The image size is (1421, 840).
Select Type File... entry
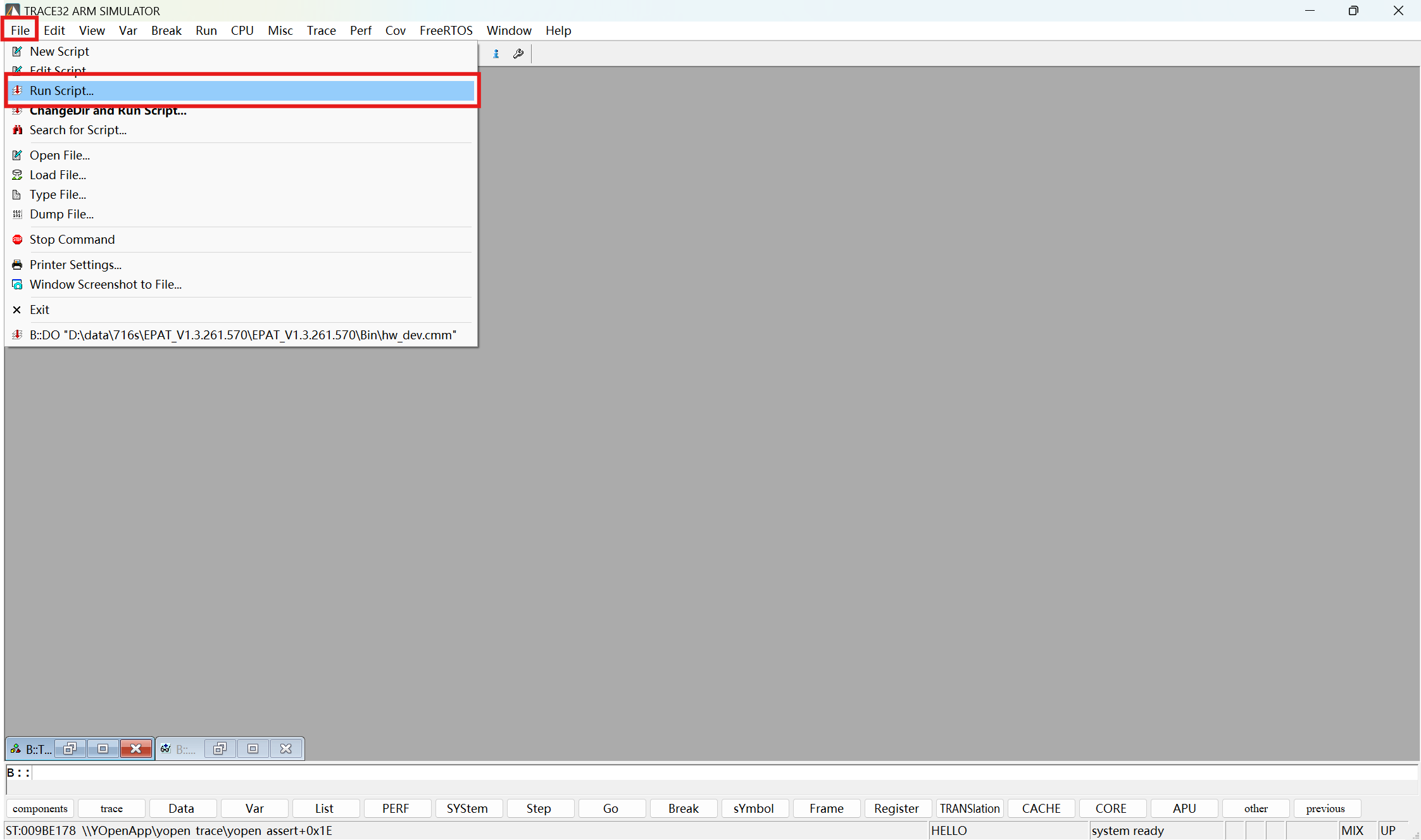(x=241, y=194)
